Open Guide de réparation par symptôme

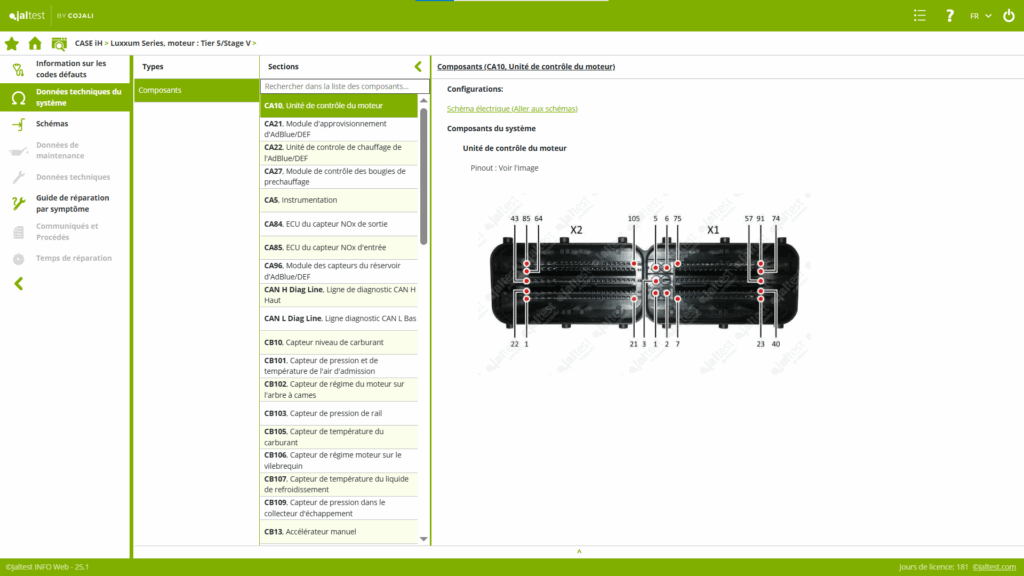[x=72, y=203]
